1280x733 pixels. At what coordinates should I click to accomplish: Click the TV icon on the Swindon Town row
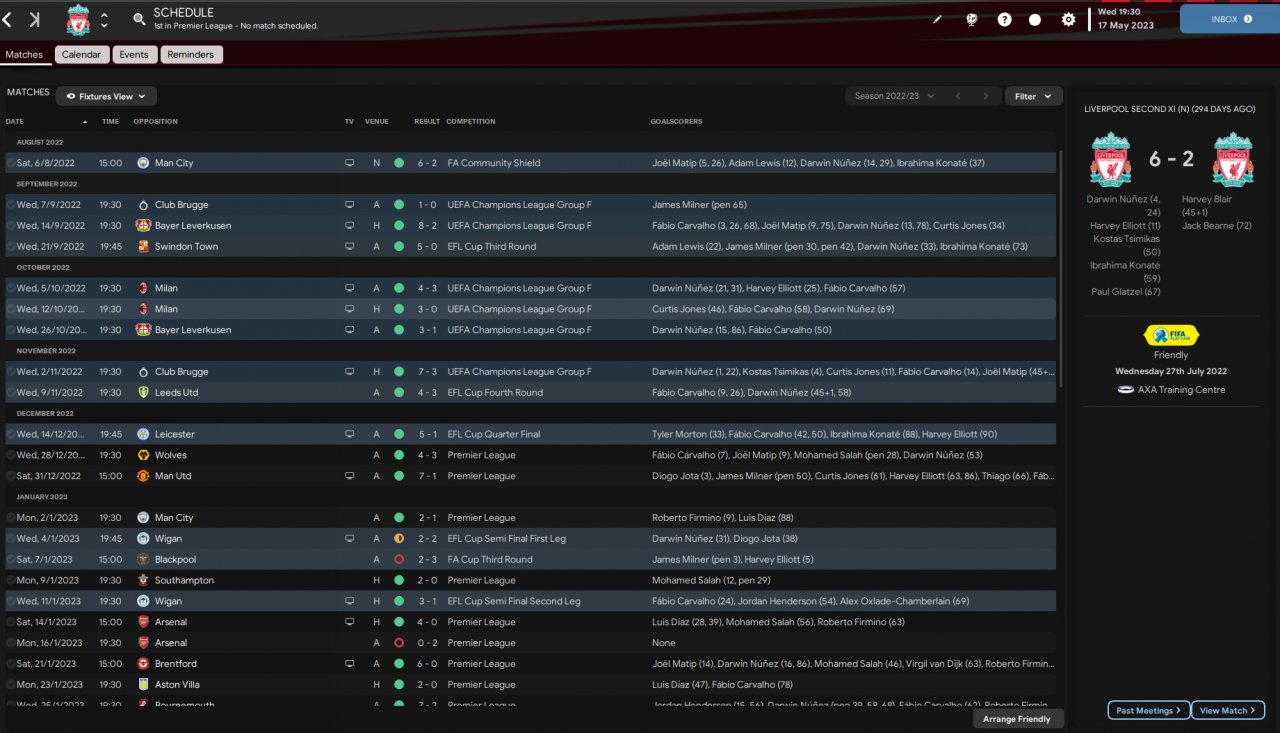(x=349, y=247)
